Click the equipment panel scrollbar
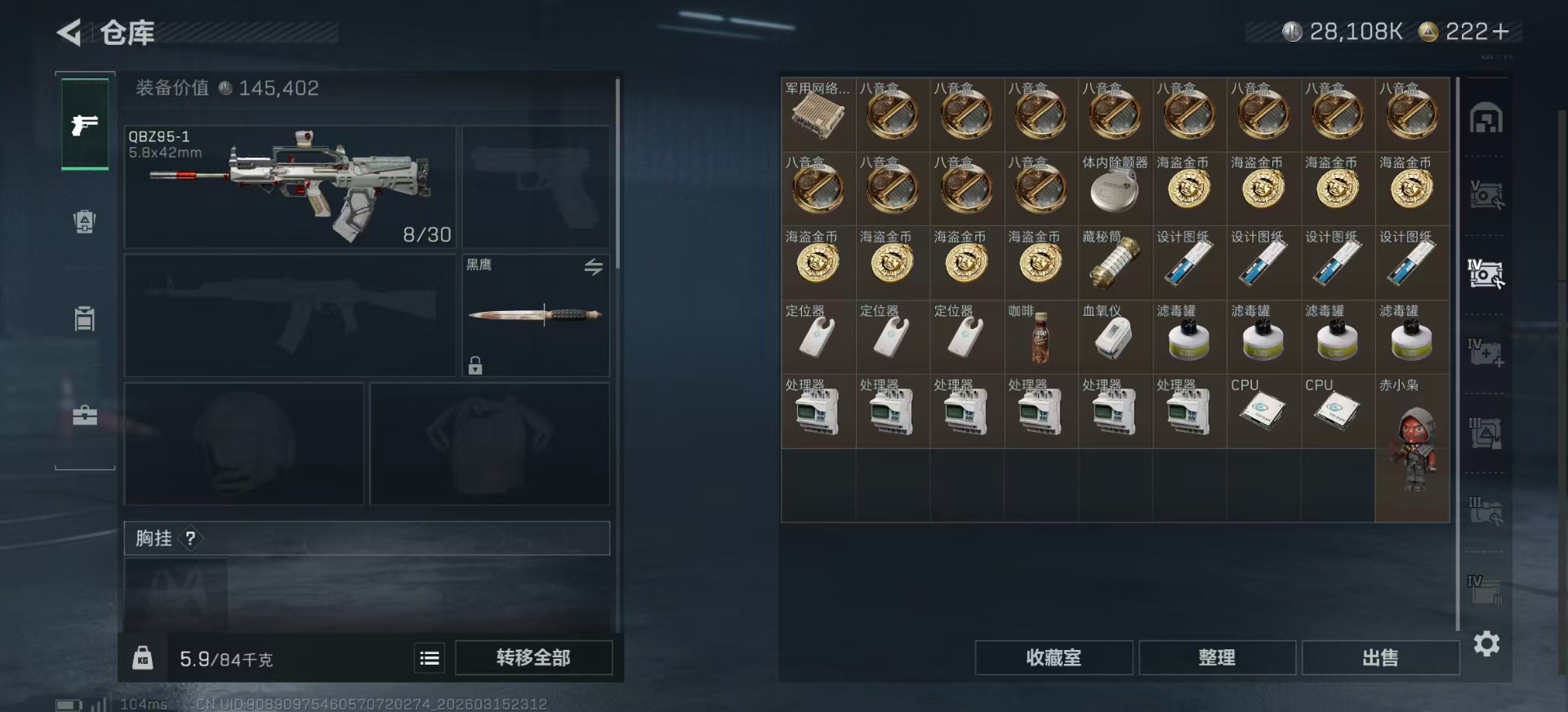This screenshot has height=712, width=1568. click(617, 173)
